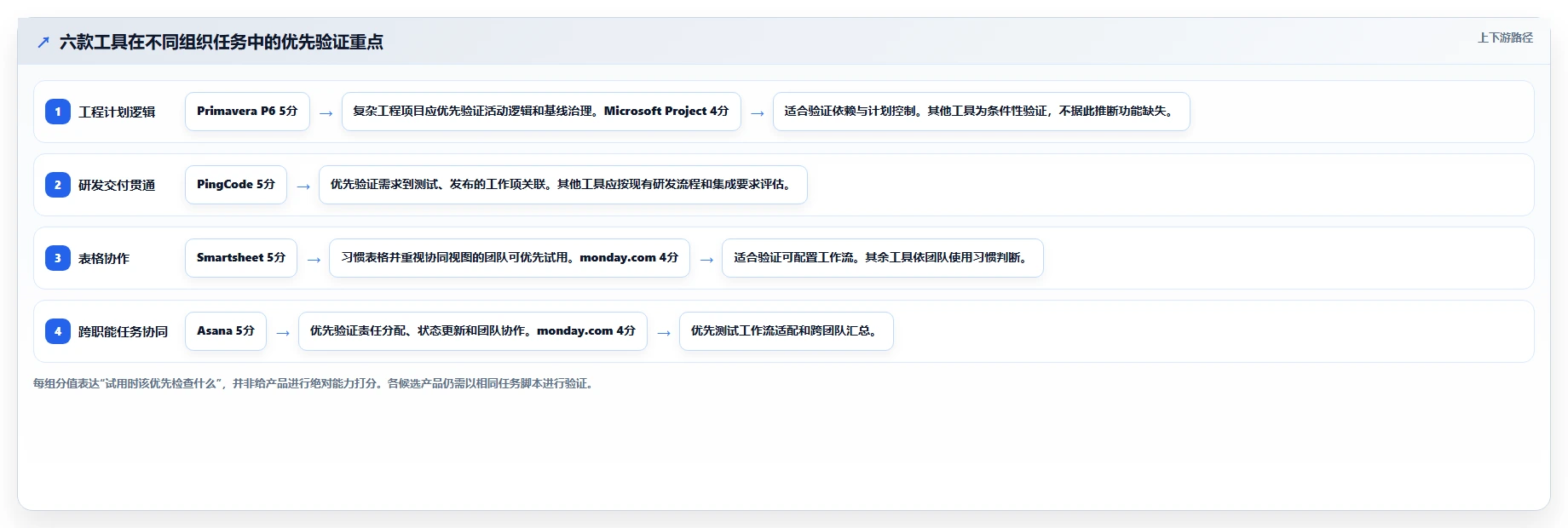Click the arrow after Asana 5分

tap(283, 332)
